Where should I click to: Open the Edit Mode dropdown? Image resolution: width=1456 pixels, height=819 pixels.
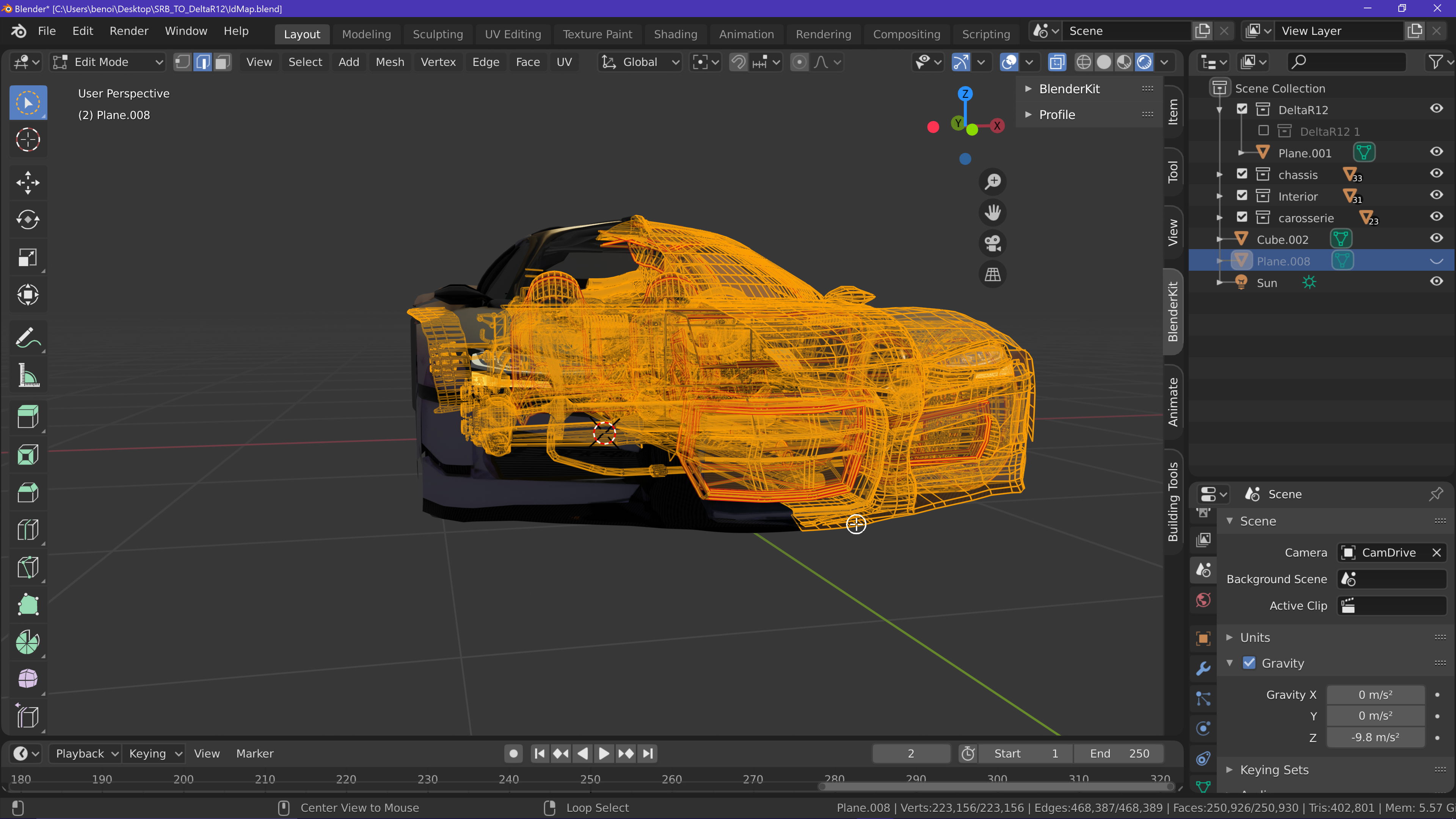[x=107, y=62]
